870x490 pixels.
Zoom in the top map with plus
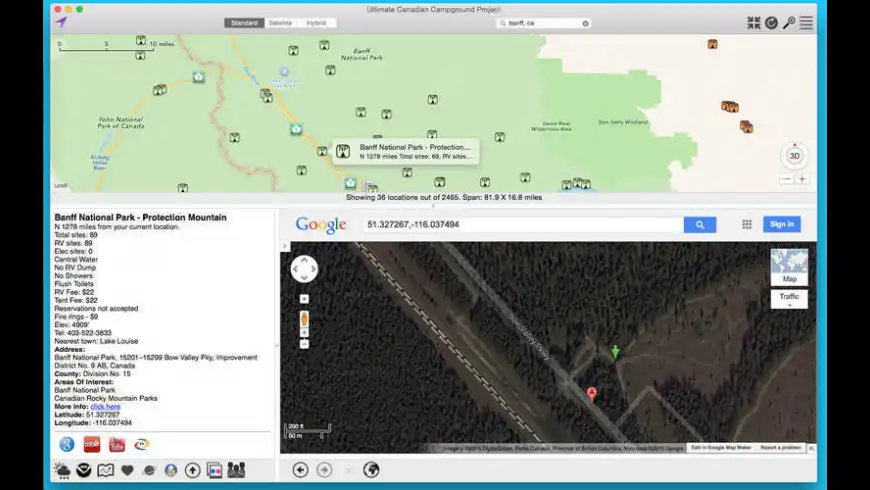802,179
